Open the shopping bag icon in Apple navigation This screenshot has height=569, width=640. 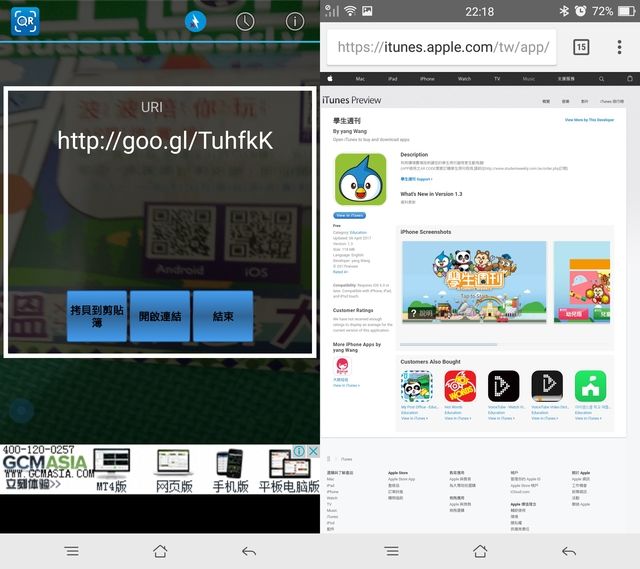tap(630, 79)
